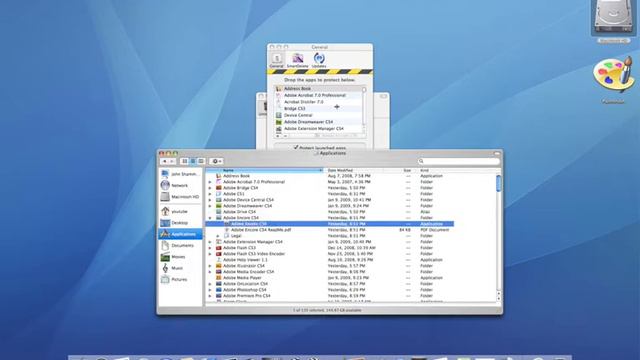Sort by the Name column header

pyautogui.click(x=264, y=170)
